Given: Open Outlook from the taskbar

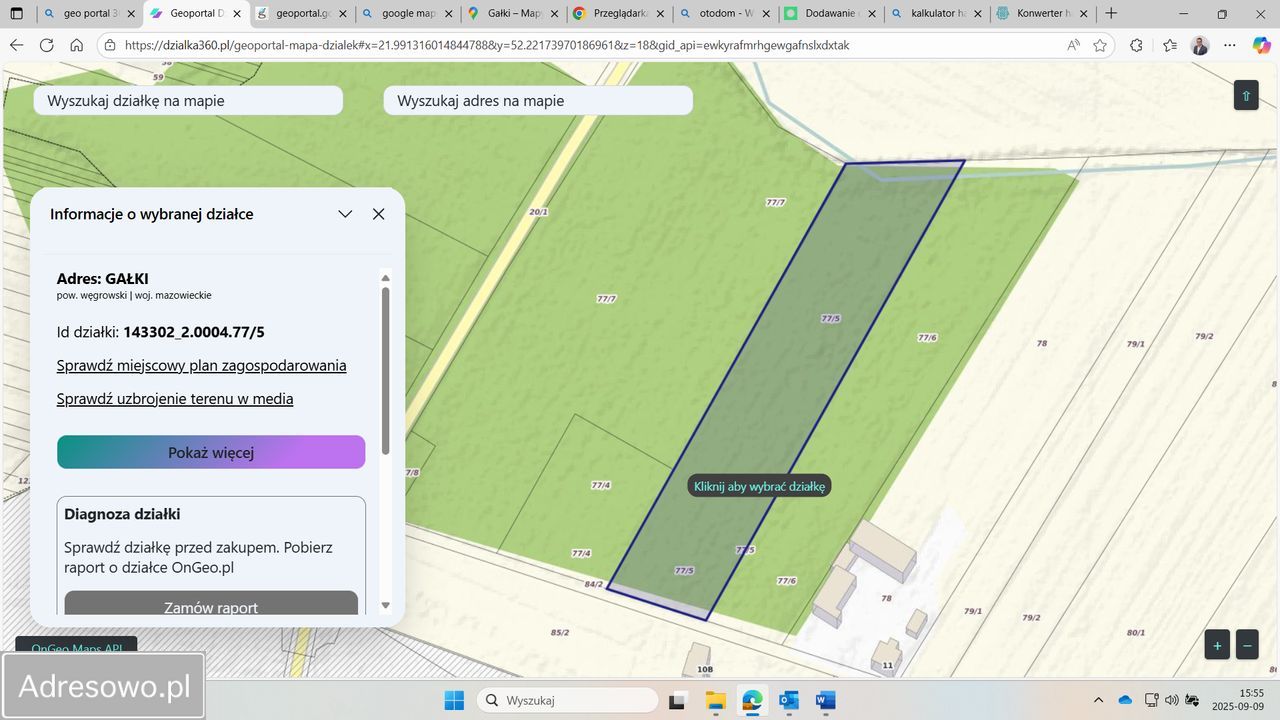Looking at the screenshot, I should point(788,699).
